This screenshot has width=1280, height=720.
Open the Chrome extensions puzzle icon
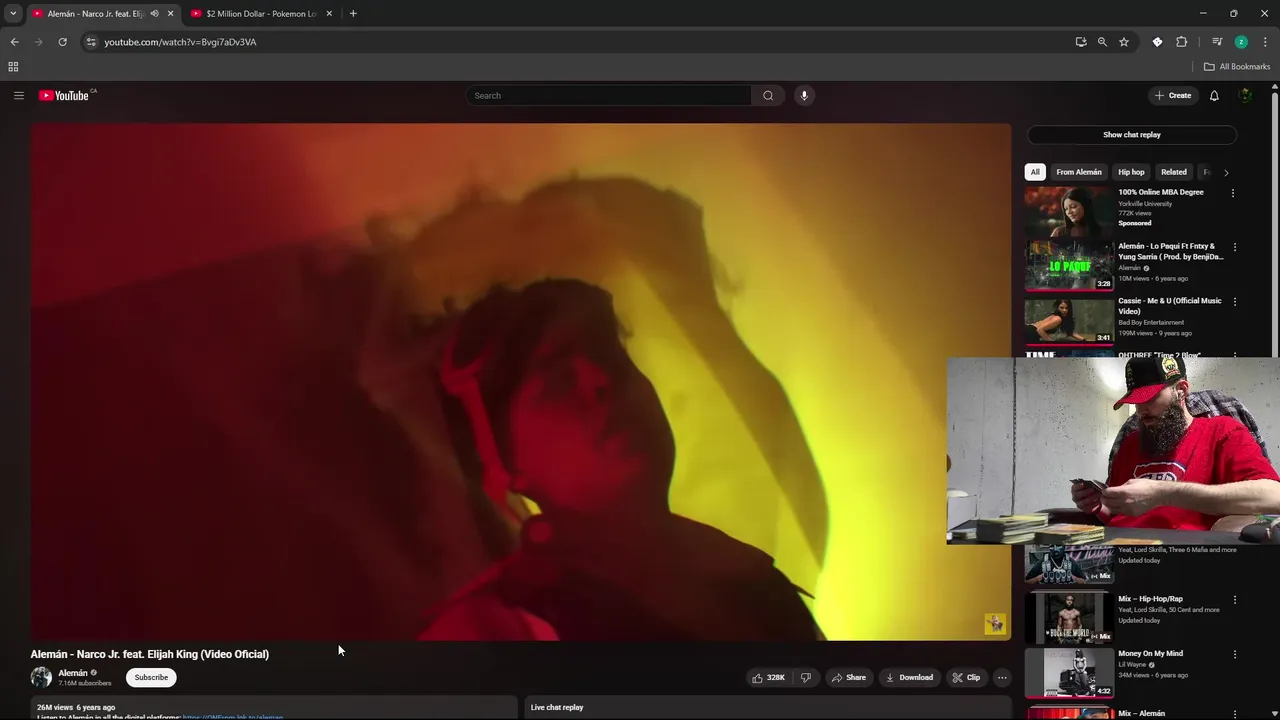coord(1182,42)
